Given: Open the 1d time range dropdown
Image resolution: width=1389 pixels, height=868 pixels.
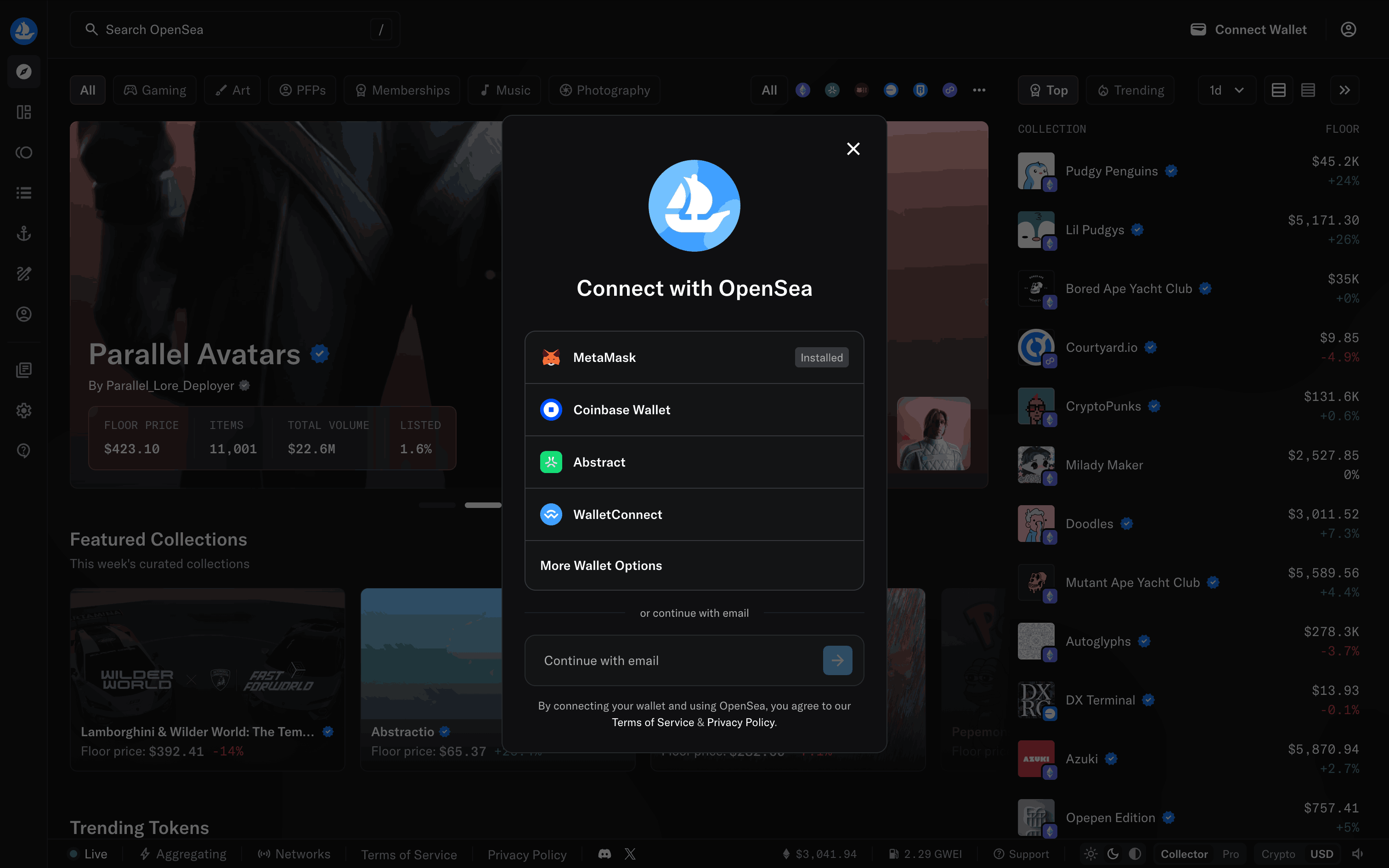Looking at the screenshot, I should click(1226, 90).
